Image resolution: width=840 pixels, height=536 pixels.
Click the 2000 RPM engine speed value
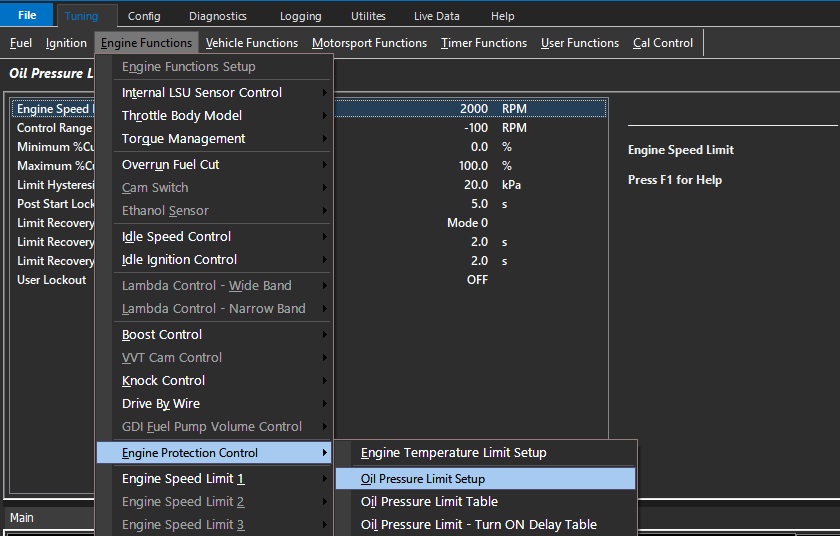click(x=474, y=109)
